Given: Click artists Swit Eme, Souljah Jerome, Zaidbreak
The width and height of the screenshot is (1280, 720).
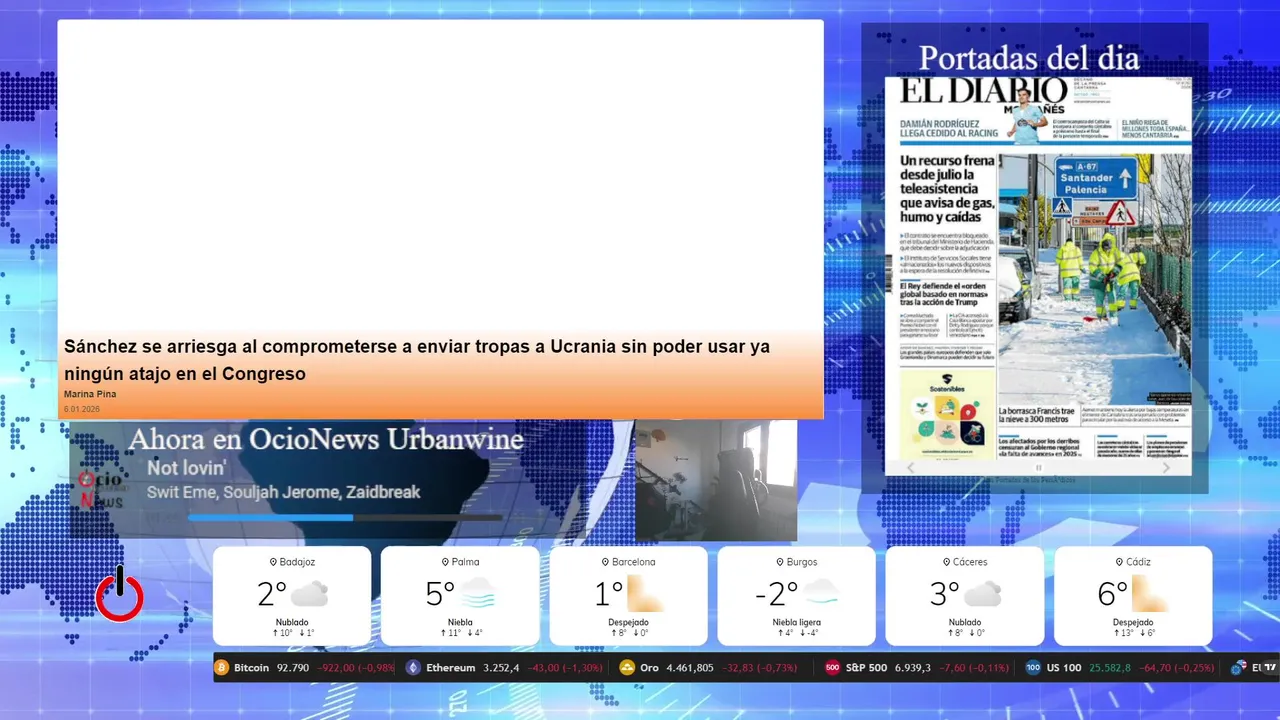Looking at the screenshot, I should tap(283, 492).
